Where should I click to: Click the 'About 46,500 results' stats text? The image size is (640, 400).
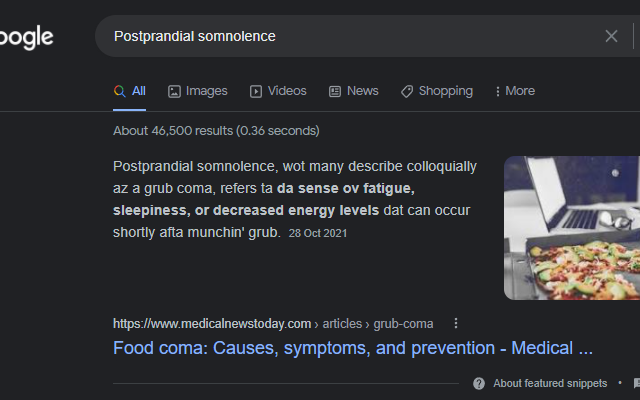pos(216,130)
